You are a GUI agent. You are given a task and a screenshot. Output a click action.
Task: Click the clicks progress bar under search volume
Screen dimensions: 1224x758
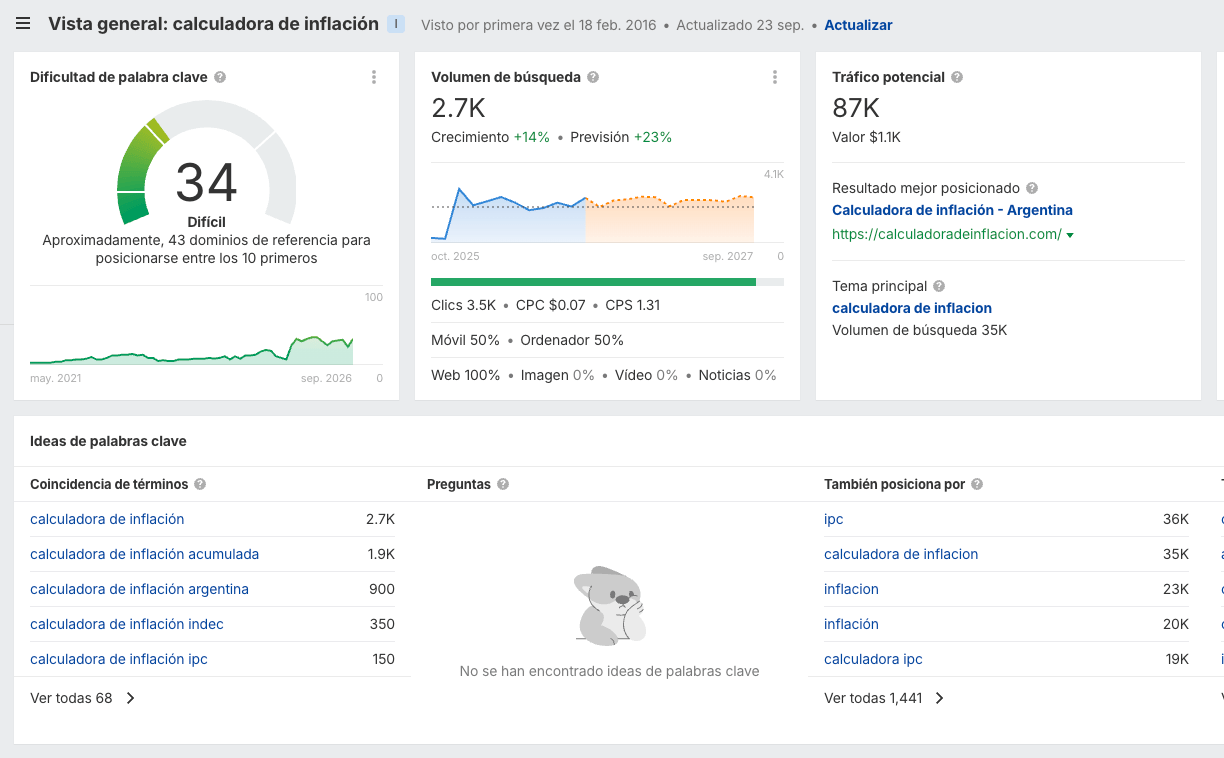[x=607, y=282]
